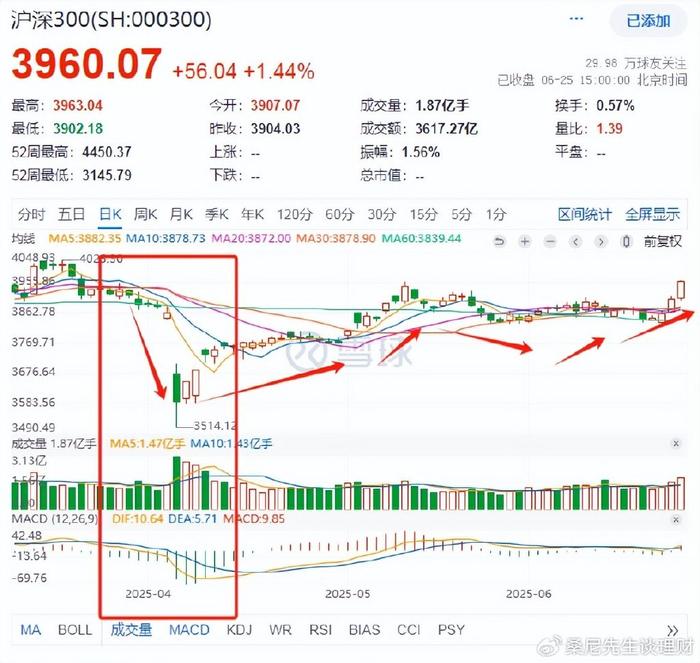This screenshot has width=700, height=663.
Task: Toggle the BIAS indicator
Action: point(364,630)
